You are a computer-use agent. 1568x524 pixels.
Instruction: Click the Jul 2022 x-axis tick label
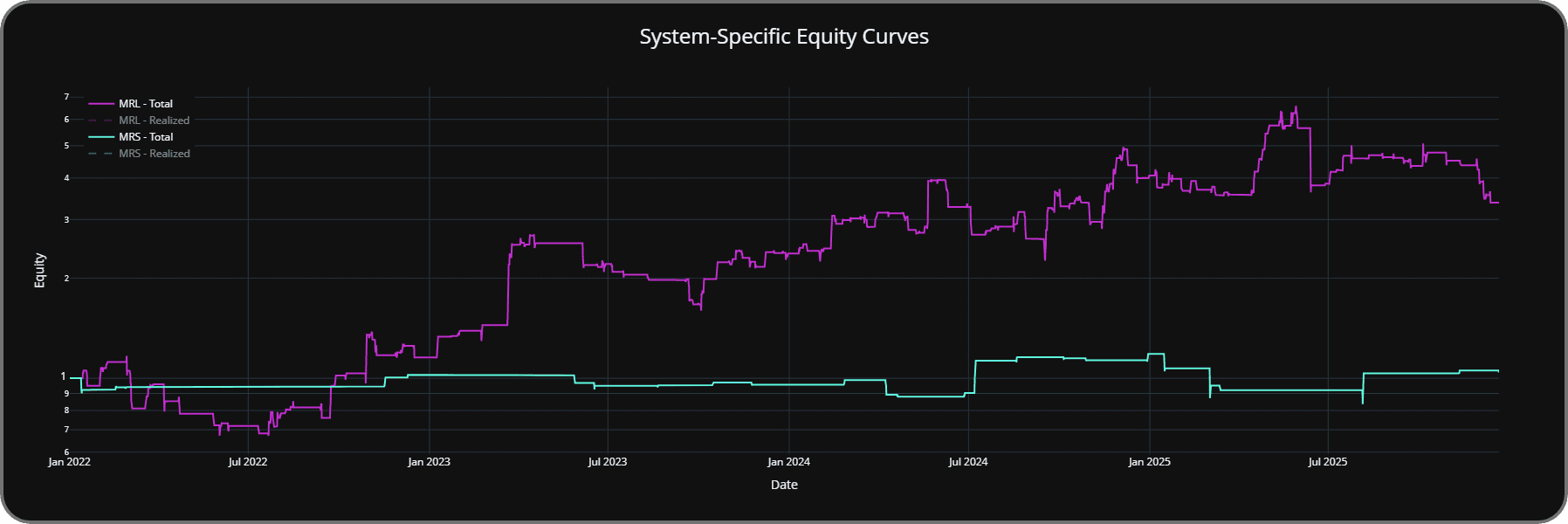[248, 462]
